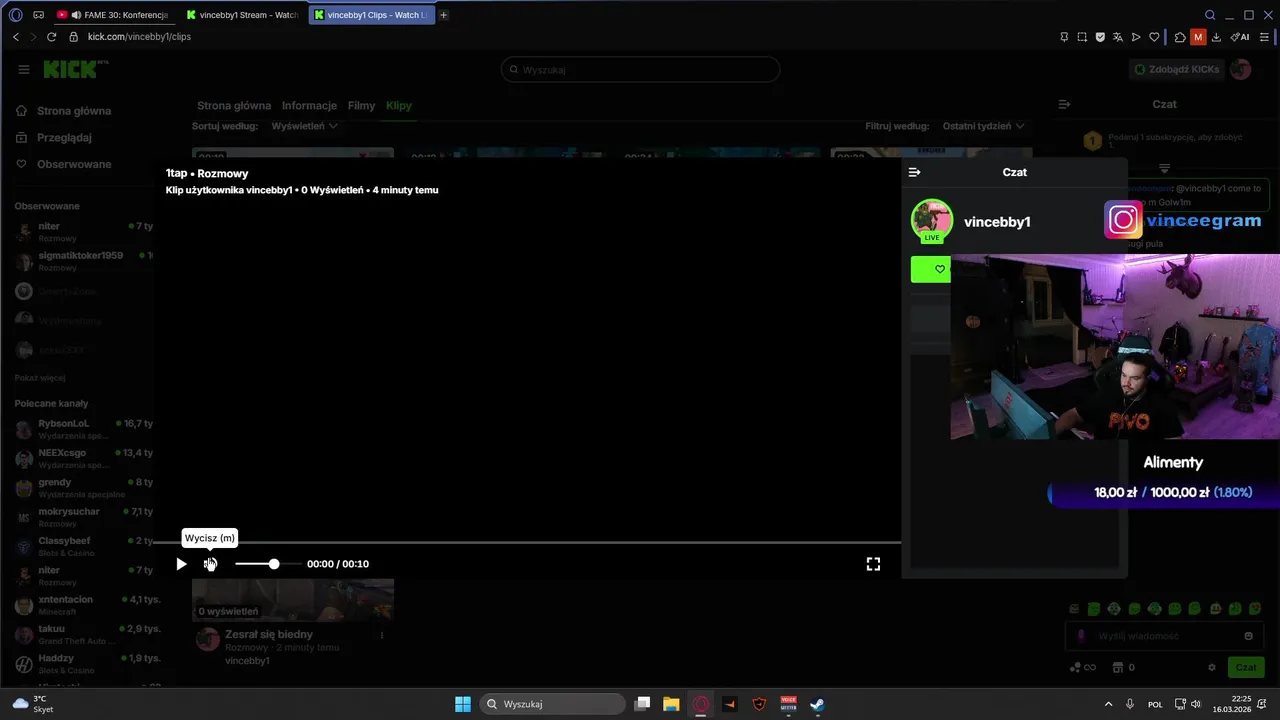This screenshot has height=720, width=1280.
Task: Open options menu for Zesrał się biedny clip
Action: 381,635
